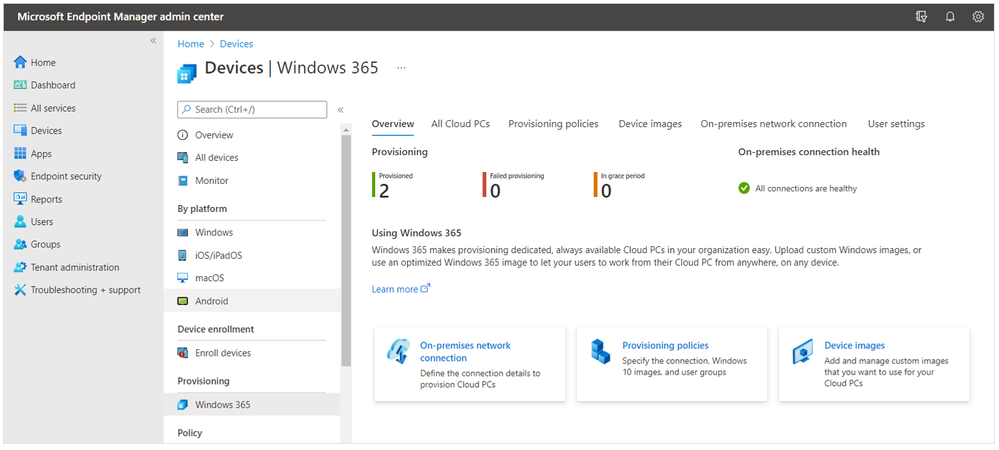Viewport: 999px width, 450px height.
Task: Click the search magnifier icon in search box
Action: click(x=187, y=110)
